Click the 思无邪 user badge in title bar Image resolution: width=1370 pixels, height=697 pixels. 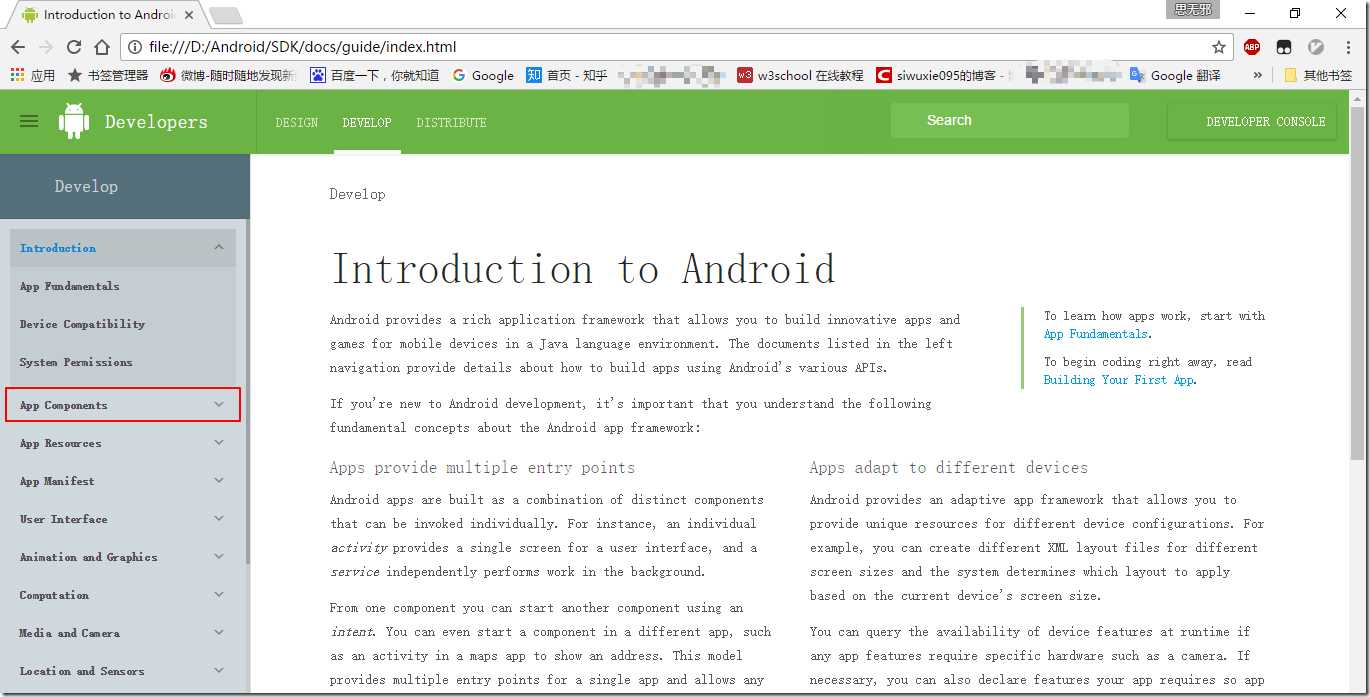[1193, 9]
